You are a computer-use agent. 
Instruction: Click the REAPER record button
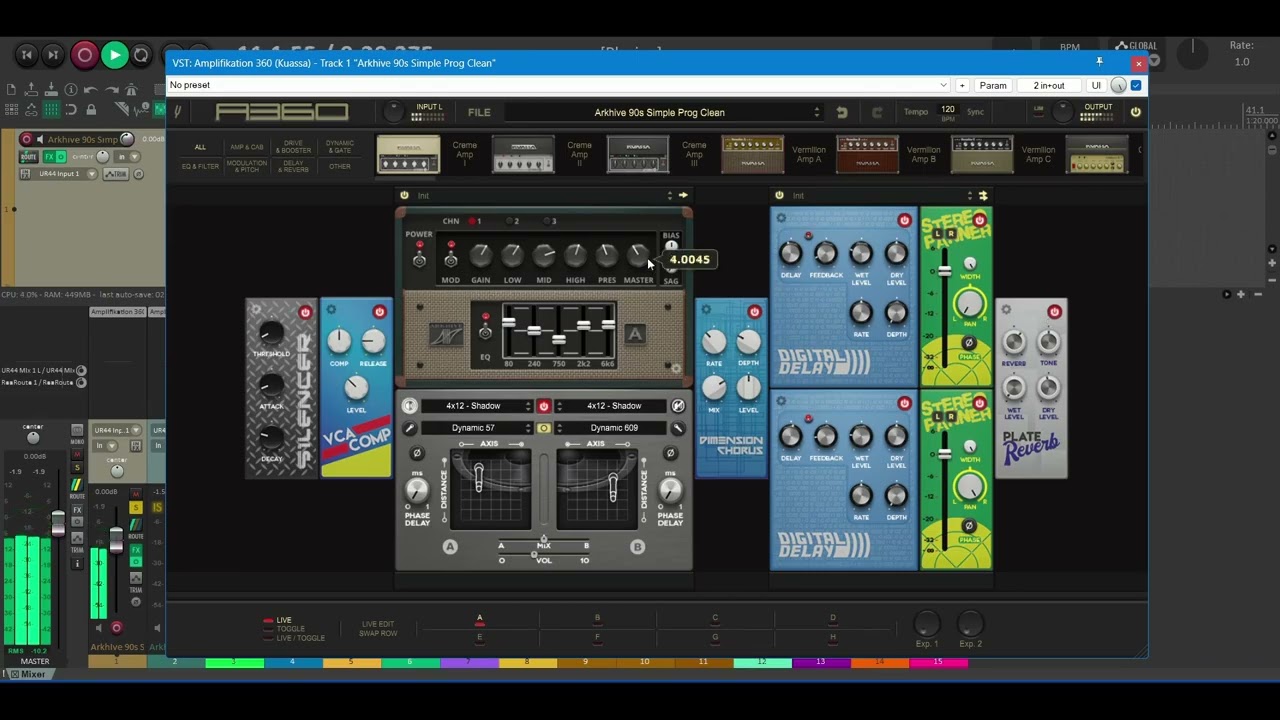(85, 56)
